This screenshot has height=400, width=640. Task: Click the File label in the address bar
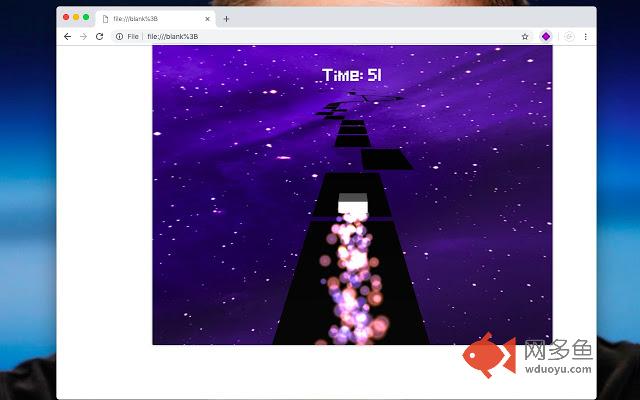tap(133, 37)
